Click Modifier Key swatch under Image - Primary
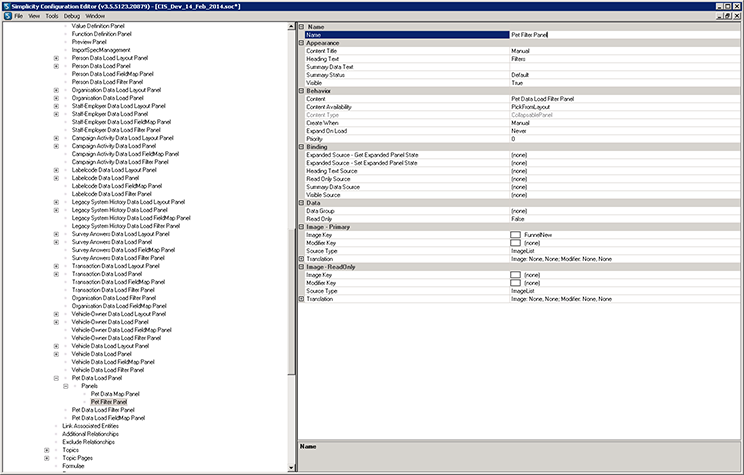The width and height of the screenshot is (744, 475). tap(515, 243)
